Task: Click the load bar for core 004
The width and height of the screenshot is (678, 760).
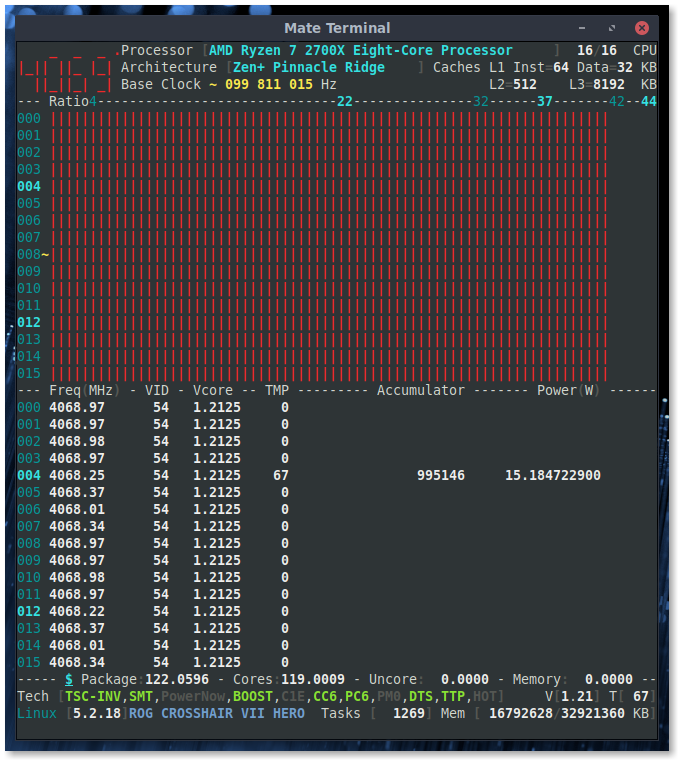Action: 329,187
